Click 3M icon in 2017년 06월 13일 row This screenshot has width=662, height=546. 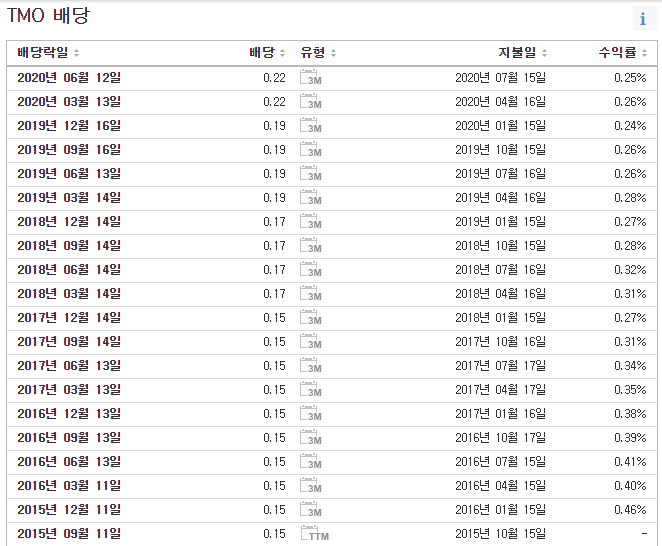pyautogui.click(x=311, y=367)
